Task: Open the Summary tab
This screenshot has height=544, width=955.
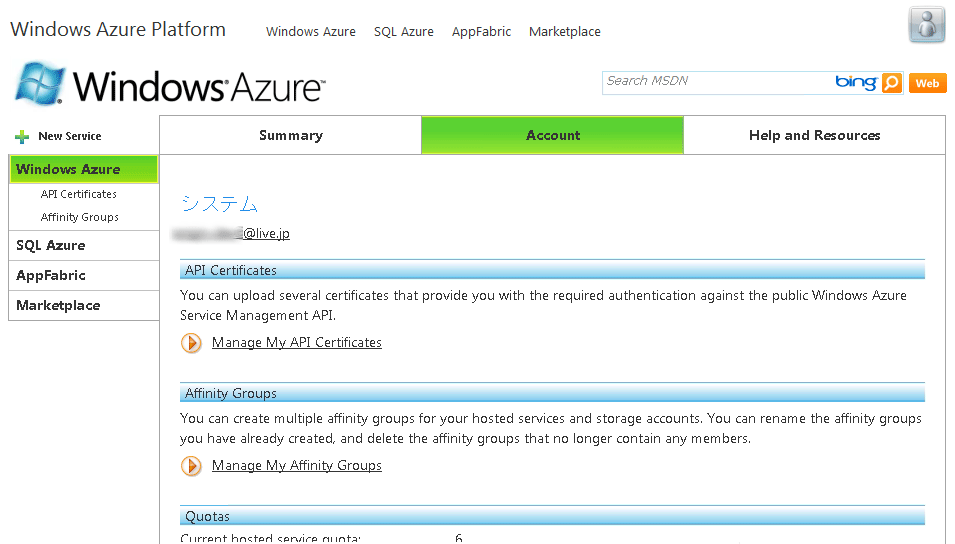Action: pyautogui.click(x=291, y=135)
